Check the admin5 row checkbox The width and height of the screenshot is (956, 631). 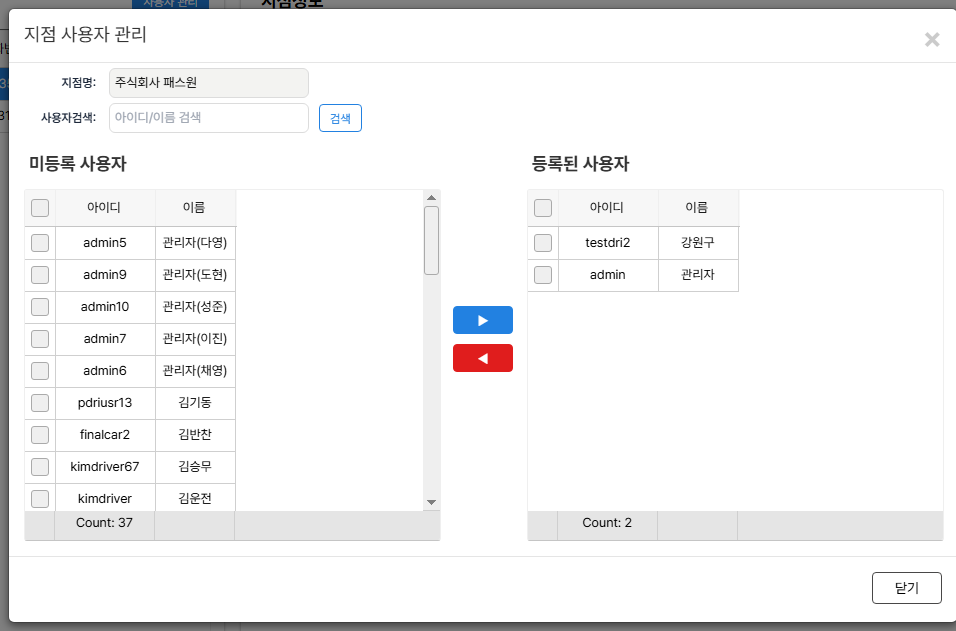(x=40, y=243)
